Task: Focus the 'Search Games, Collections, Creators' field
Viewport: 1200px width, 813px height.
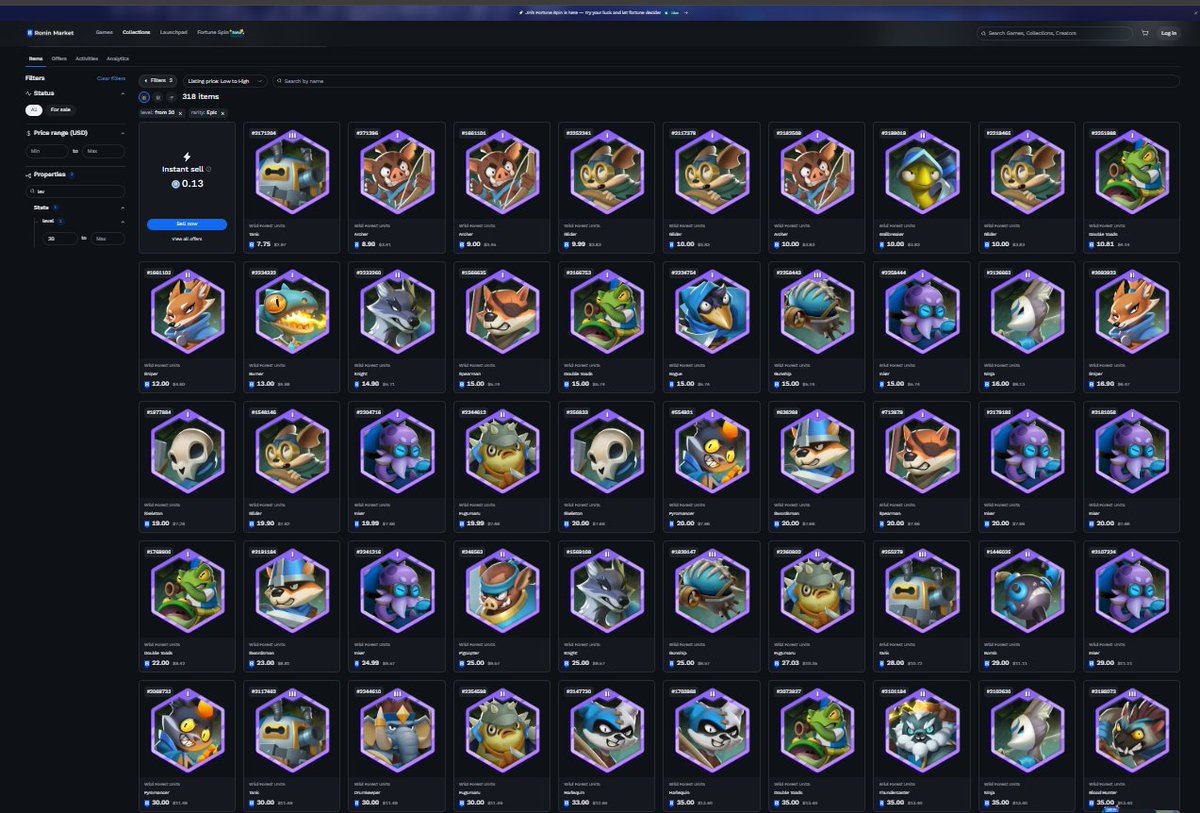Action: tap(1055, 33)
